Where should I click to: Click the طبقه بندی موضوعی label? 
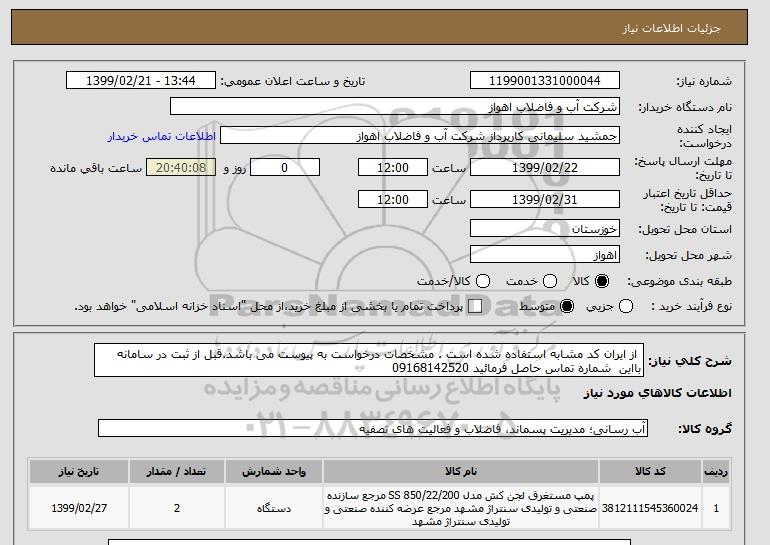[x=680, y=281]
